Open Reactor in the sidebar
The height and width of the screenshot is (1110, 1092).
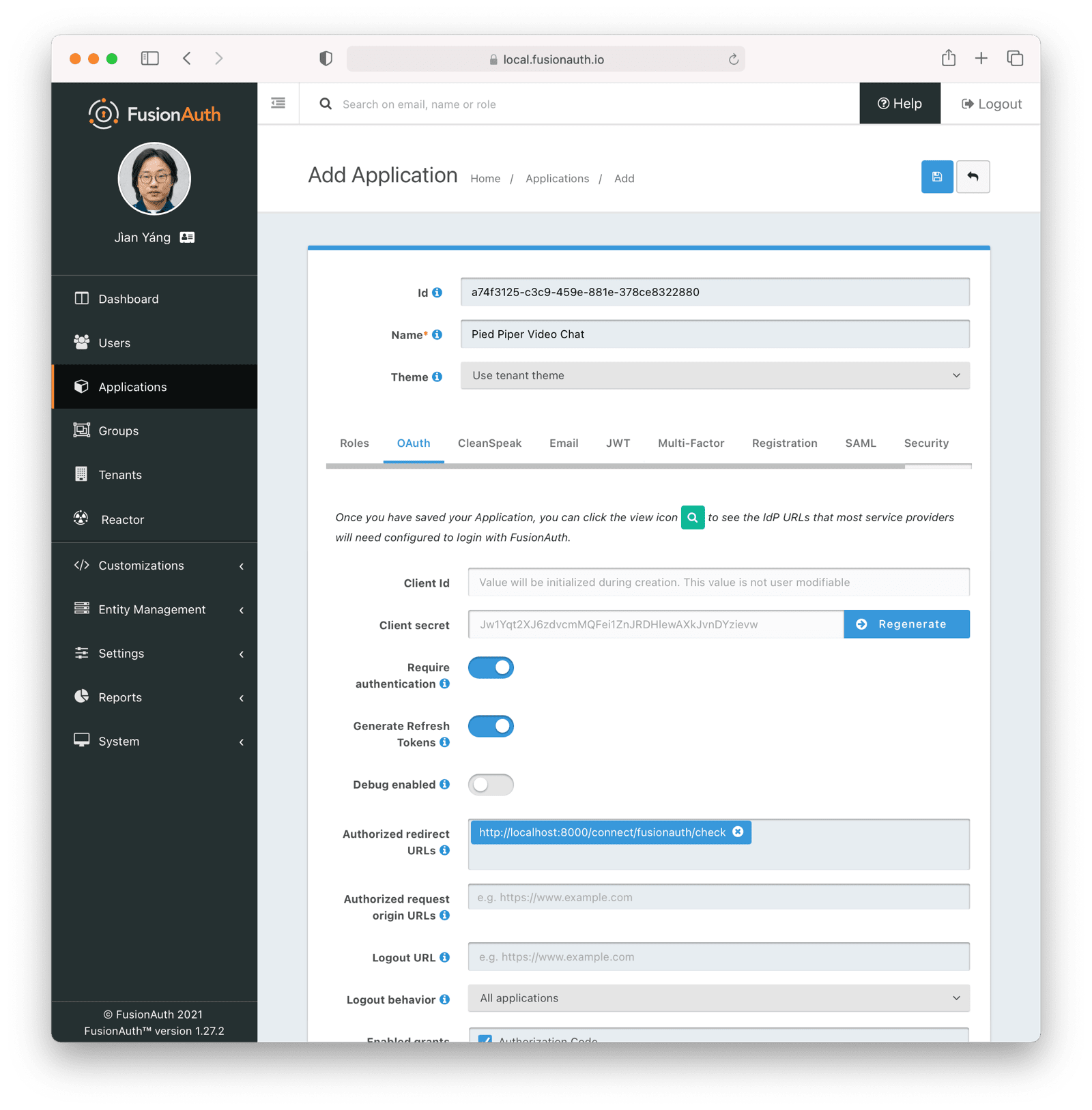154,519
